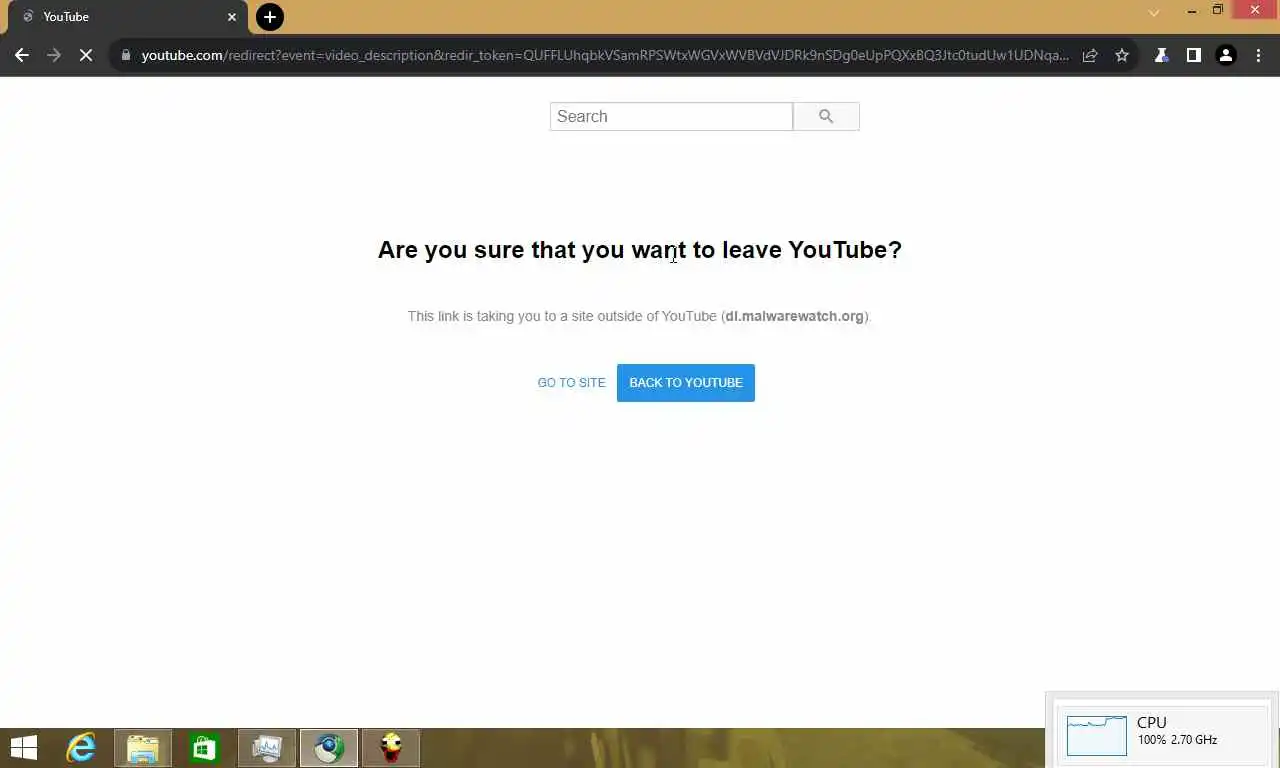Open the tab search chevron

pos(1153,13)
